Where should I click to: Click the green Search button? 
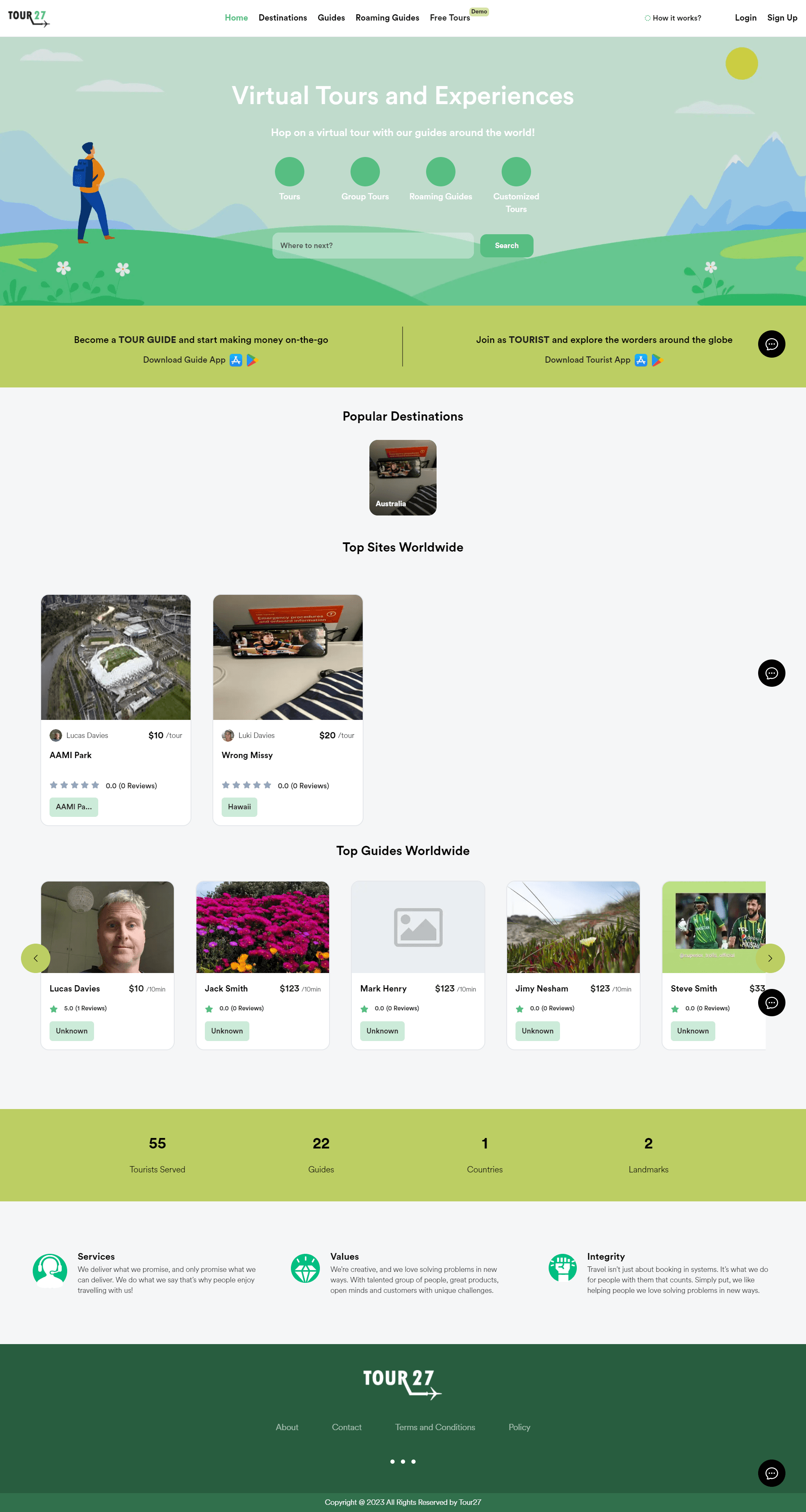(507, 245)
